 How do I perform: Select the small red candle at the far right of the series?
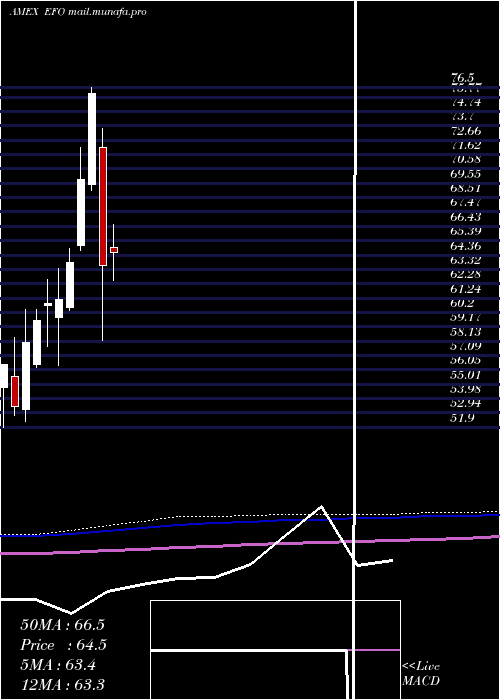(114, 250)
